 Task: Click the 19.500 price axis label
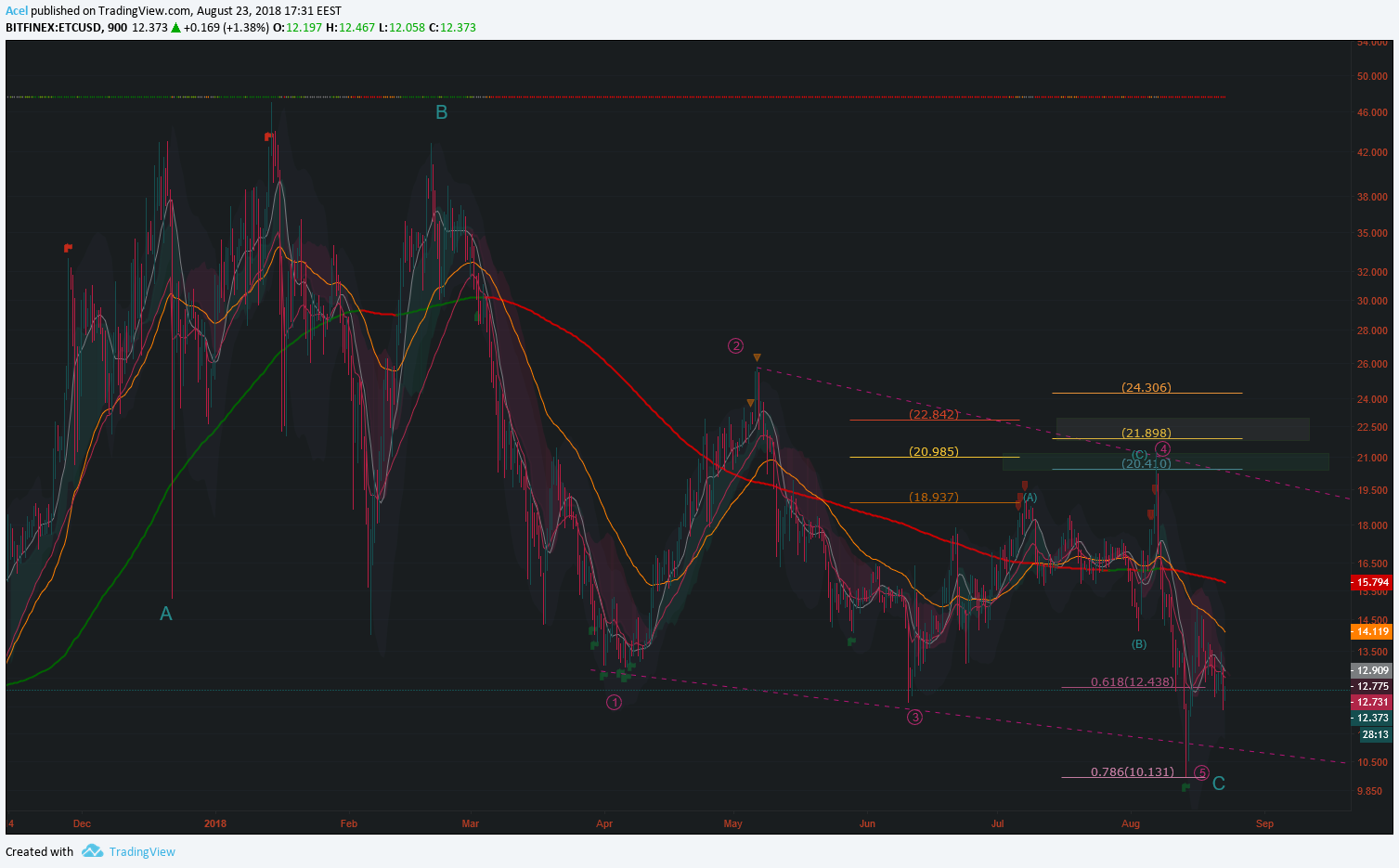coord(1372,490)
